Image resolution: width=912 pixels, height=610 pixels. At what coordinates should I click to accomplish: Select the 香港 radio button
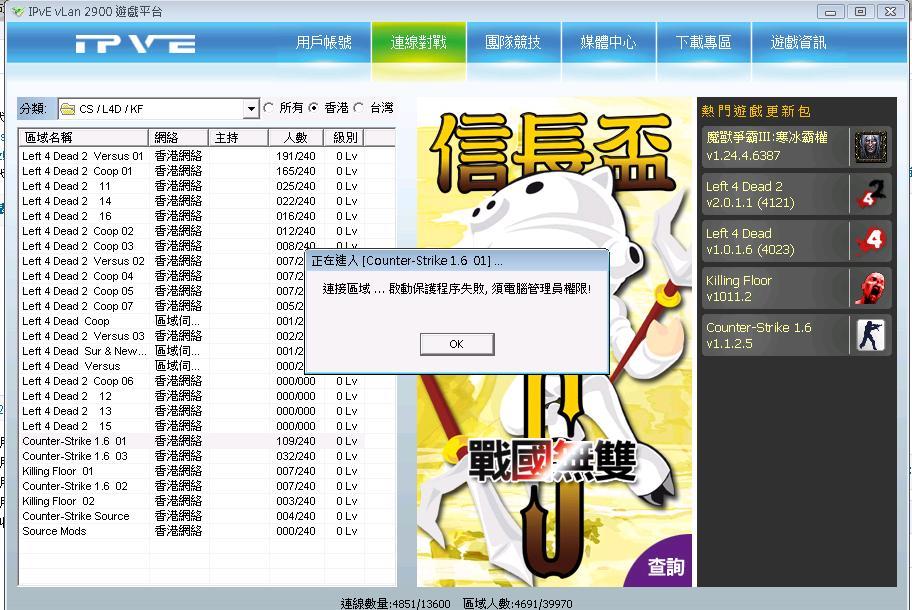tap(314, 108)
